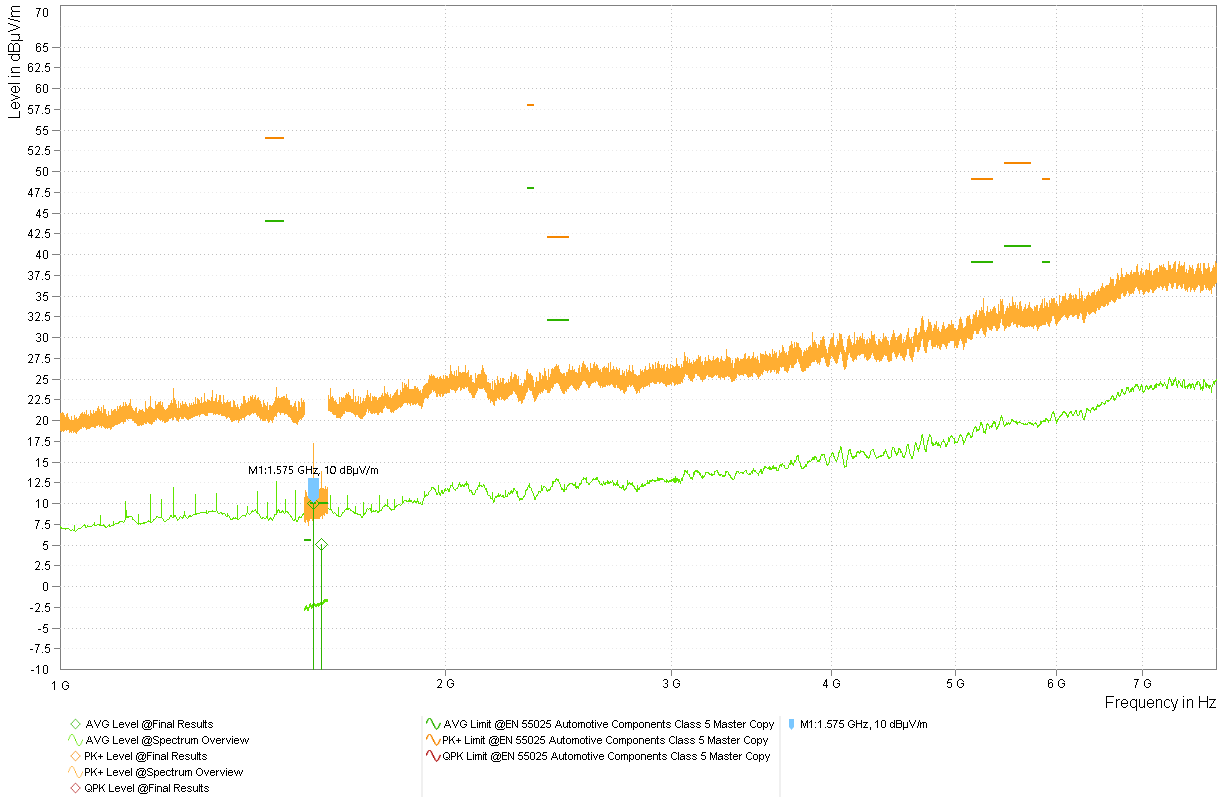
Task: Click the PK+ Level Spectrum Overview legend wave icon
Action: click(74, 772)
